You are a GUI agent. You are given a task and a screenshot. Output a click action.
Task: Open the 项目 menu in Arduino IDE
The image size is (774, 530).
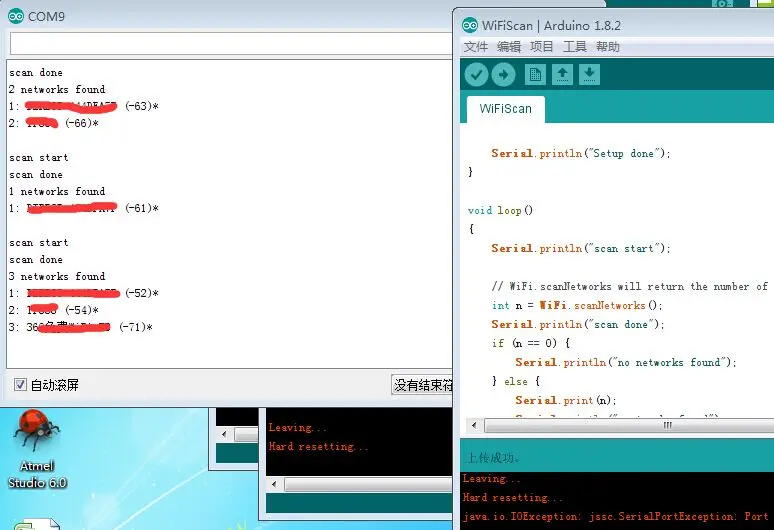pos(542,47)
